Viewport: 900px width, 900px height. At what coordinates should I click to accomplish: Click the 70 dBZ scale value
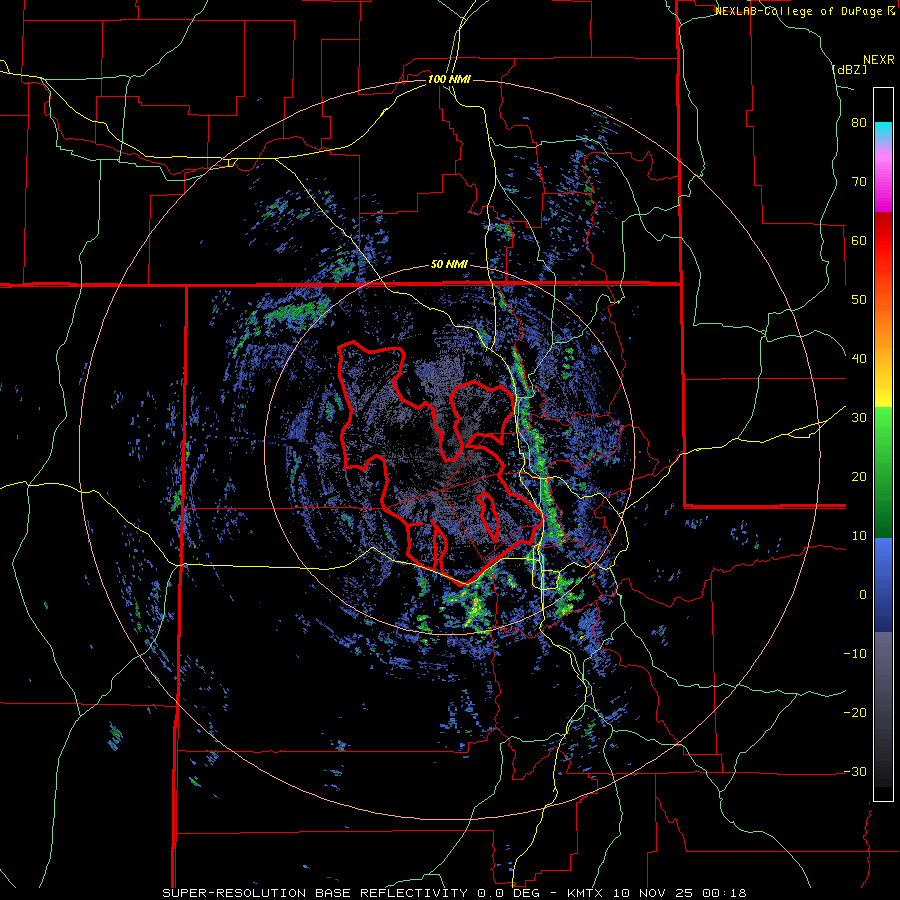859,182
